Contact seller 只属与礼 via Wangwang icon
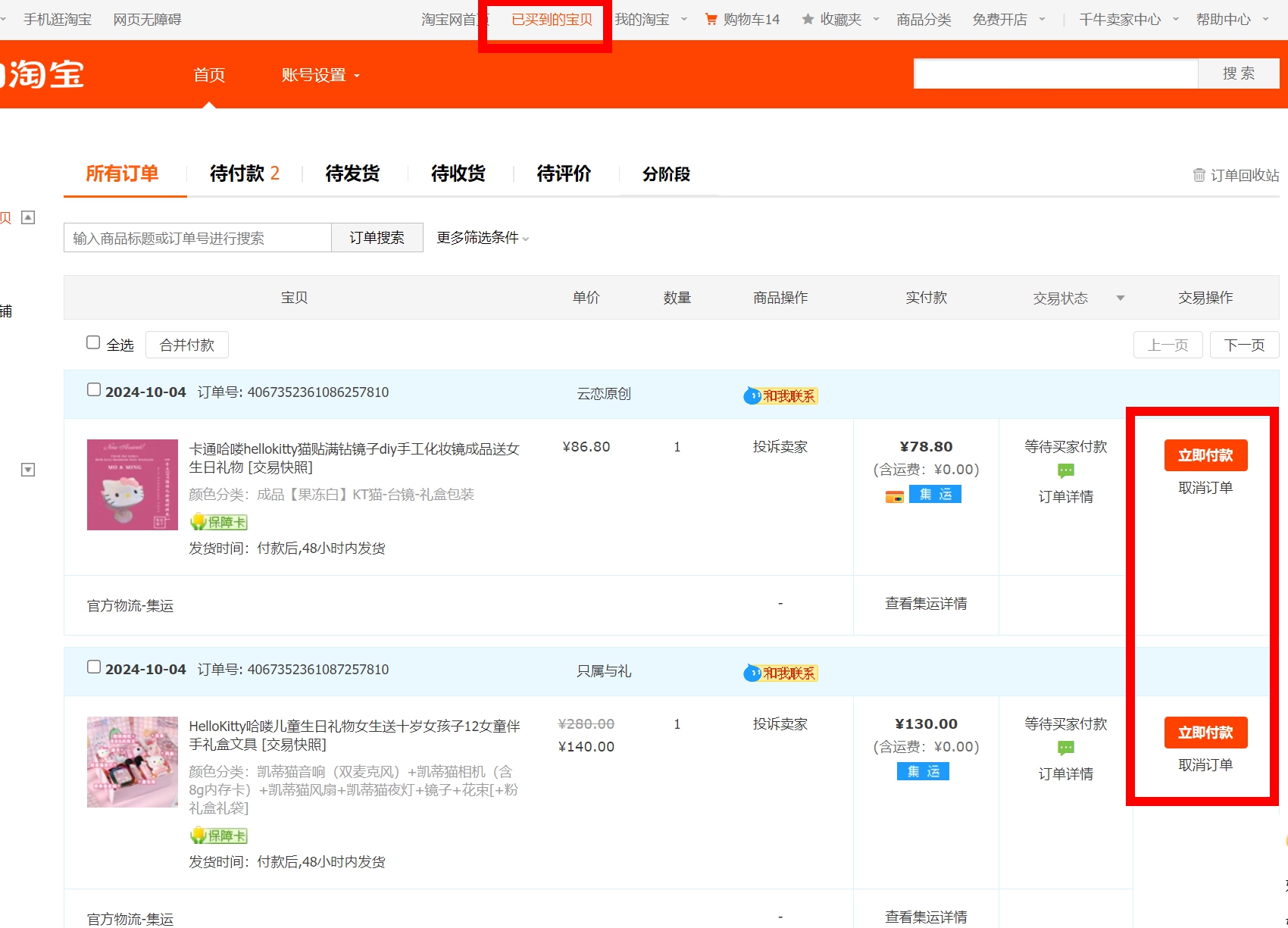Screen dimensions: 1288x928 point(780,673)
